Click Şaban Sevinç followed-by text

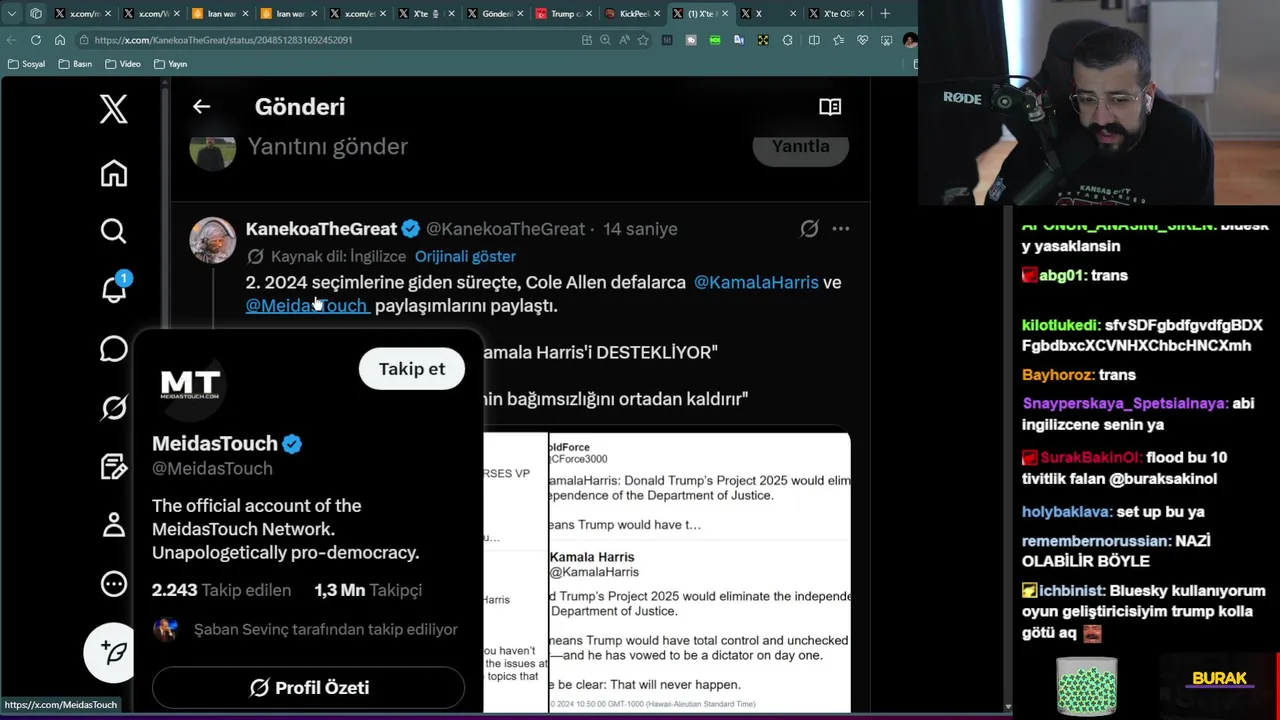[x=325, y=630]
